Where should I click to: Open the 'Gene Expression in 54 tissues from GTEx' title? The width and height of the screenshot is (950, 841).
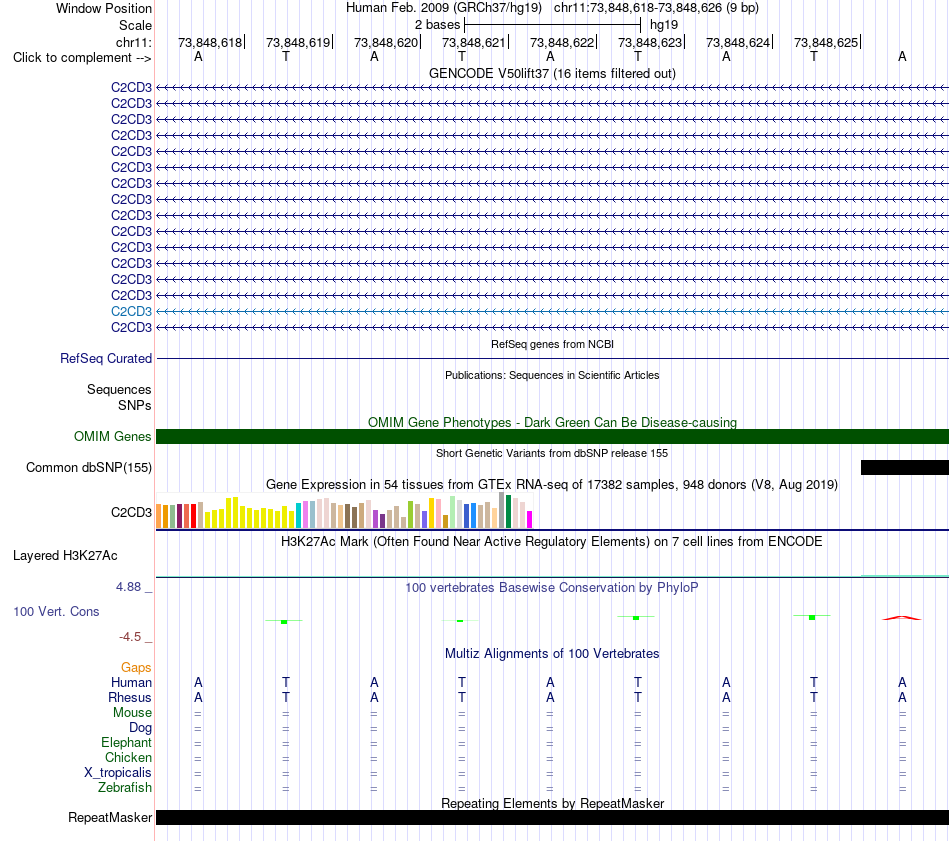click(x=552, y=485)
